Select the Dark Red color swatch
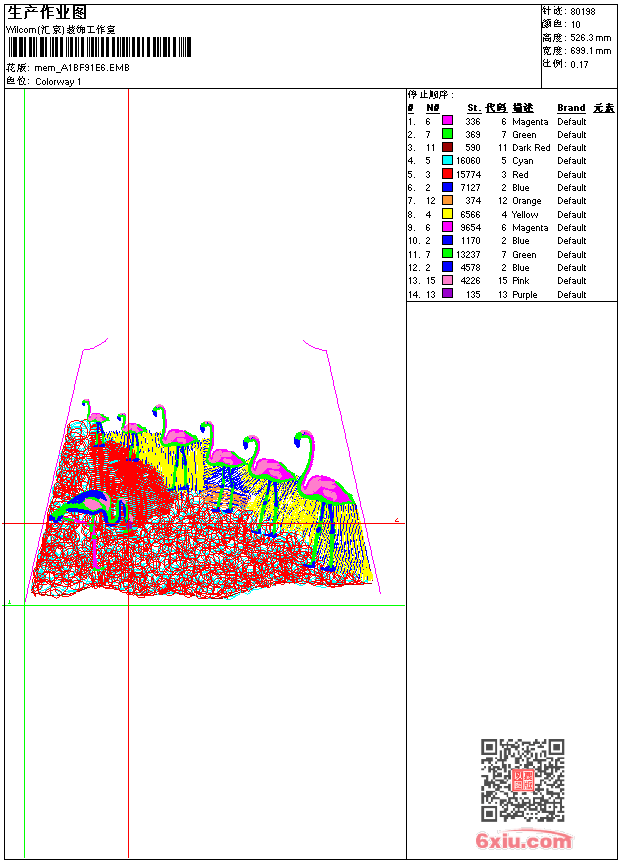 pos(448,147)
